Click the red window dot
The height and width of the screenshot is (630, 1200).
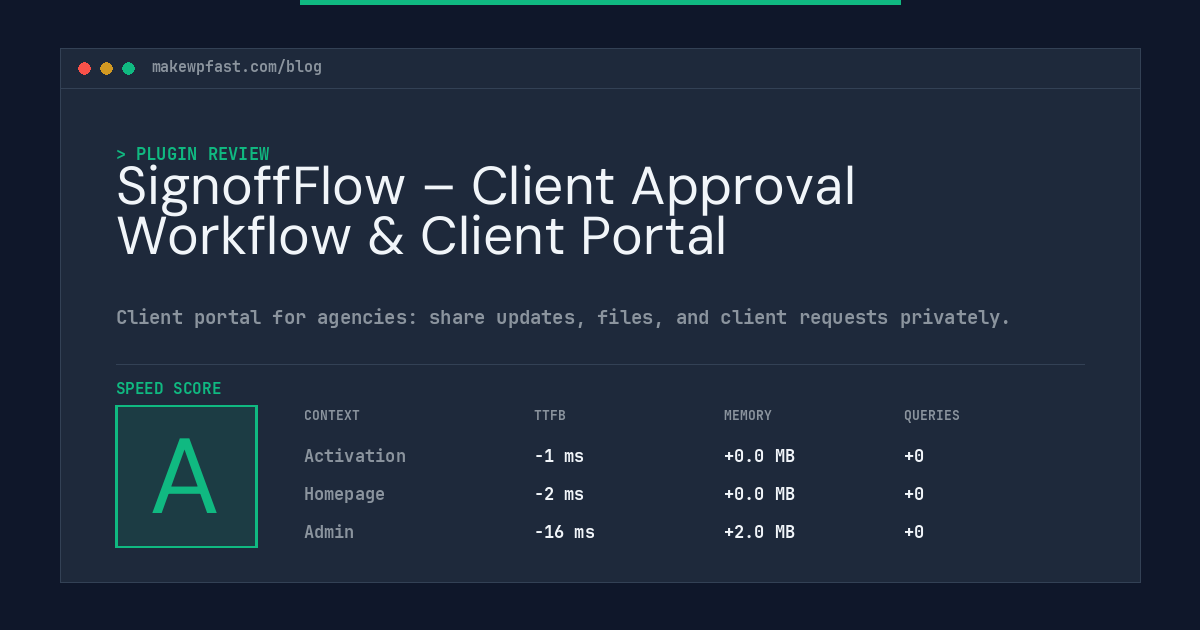coord(85,68)
